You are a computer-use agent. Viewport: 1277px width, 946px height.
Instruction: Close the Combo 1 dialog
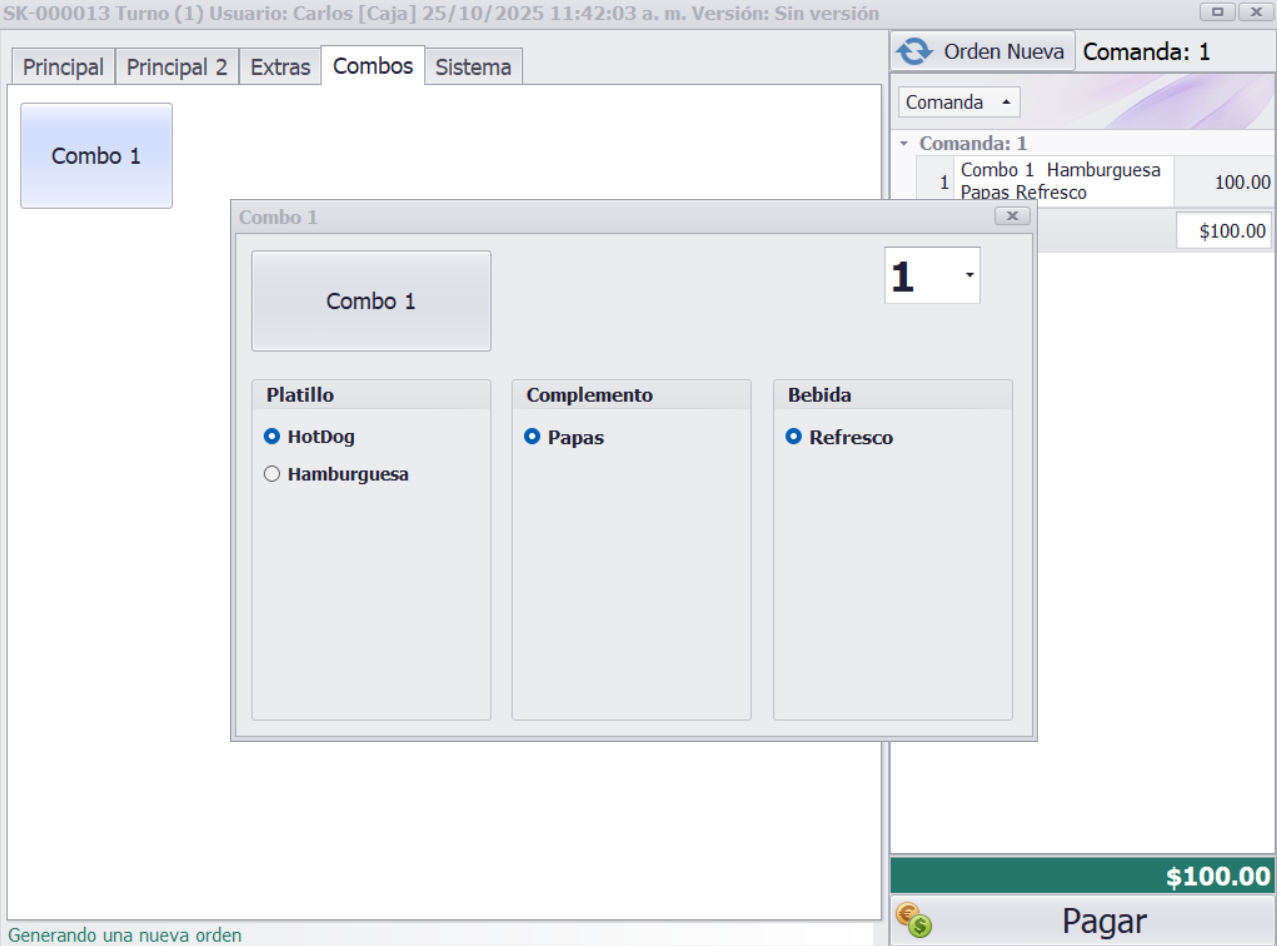(1012, 216)
